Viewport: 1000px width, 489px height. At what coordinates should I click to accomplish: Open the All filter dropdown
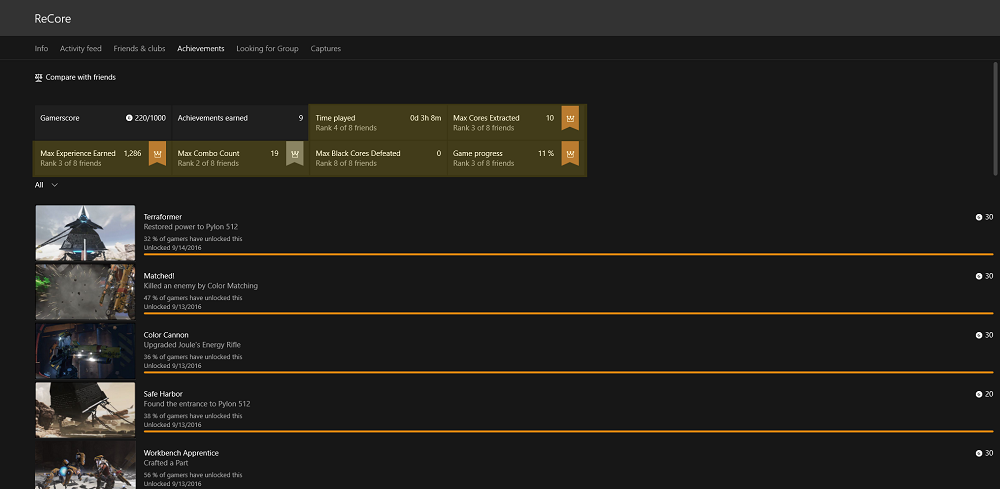[47, 185]
